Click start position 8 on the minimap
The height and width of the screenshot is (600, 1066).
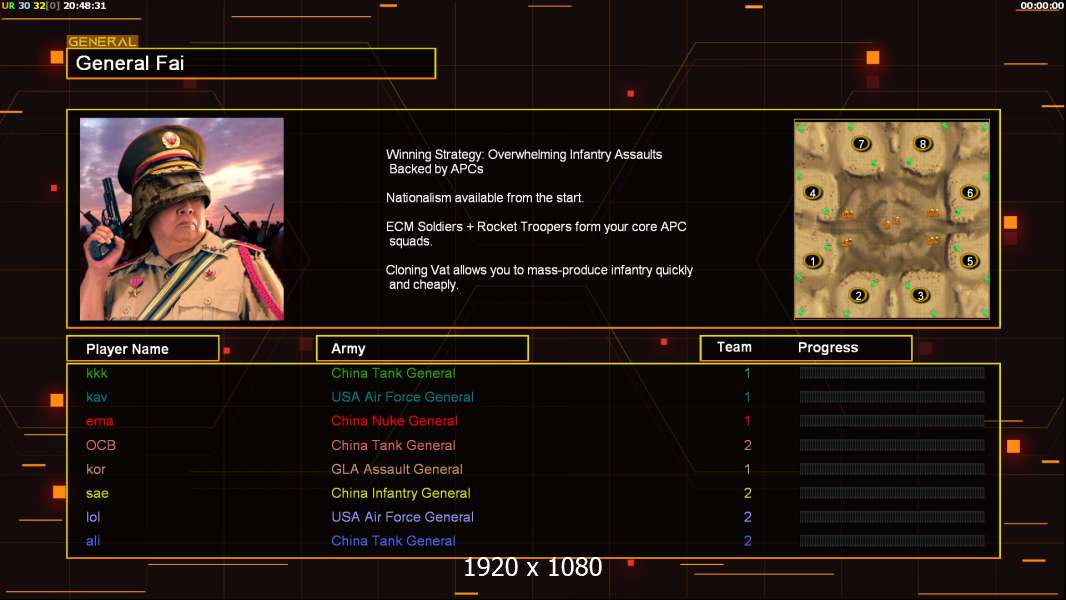(923, 144)
